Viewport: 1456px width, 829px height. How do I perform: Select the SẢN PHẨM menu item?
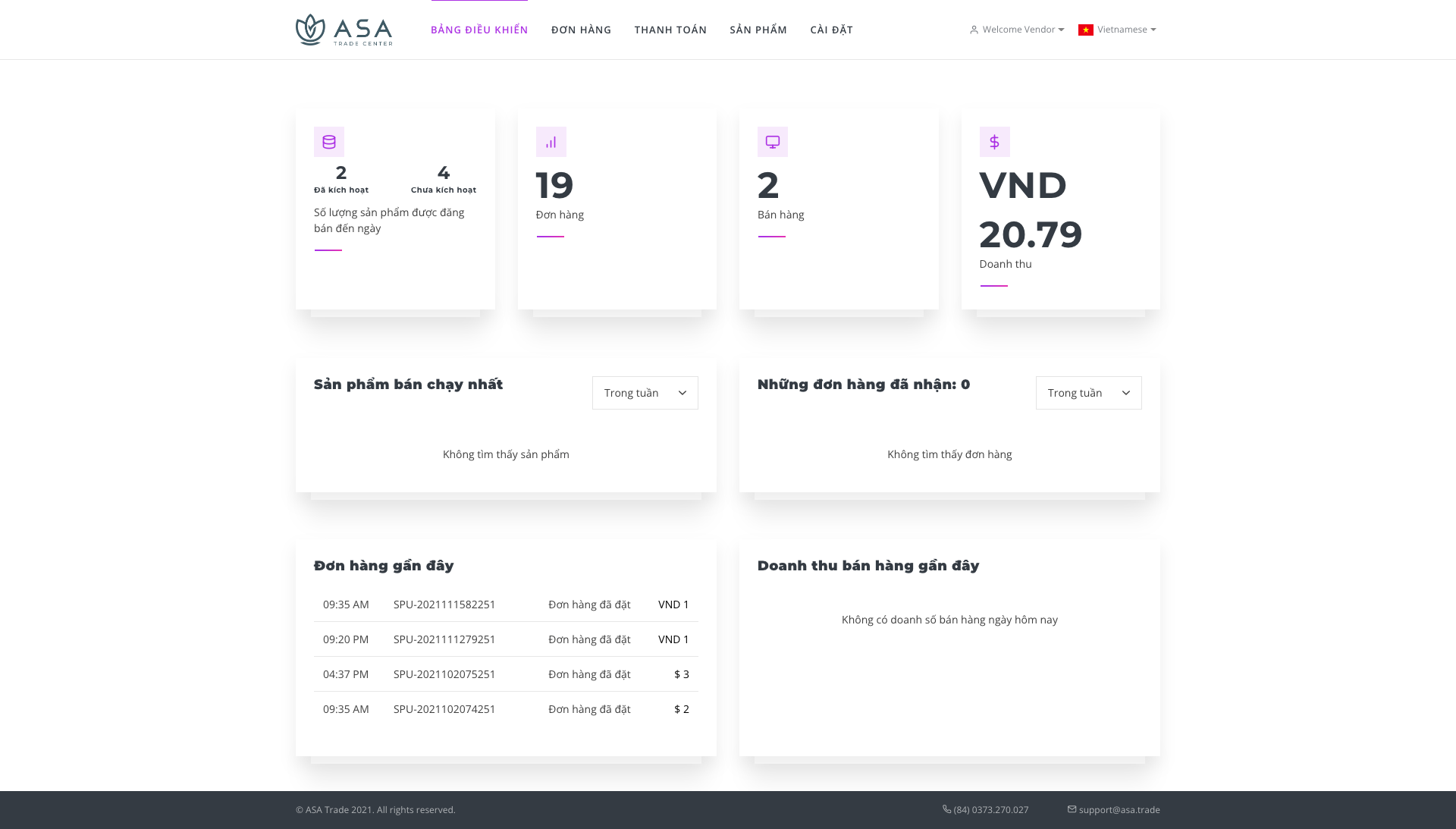758,30
